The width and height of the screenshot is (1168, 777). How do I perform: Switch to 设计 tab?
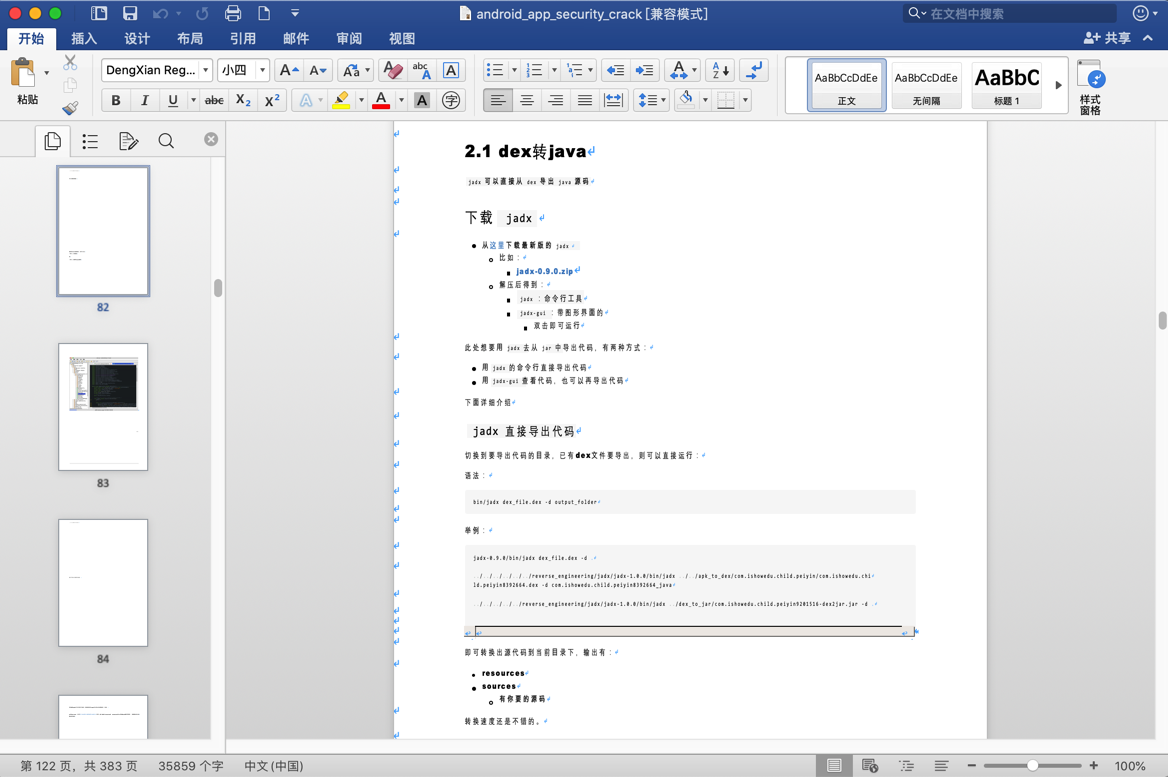click(x=137, y=39)
